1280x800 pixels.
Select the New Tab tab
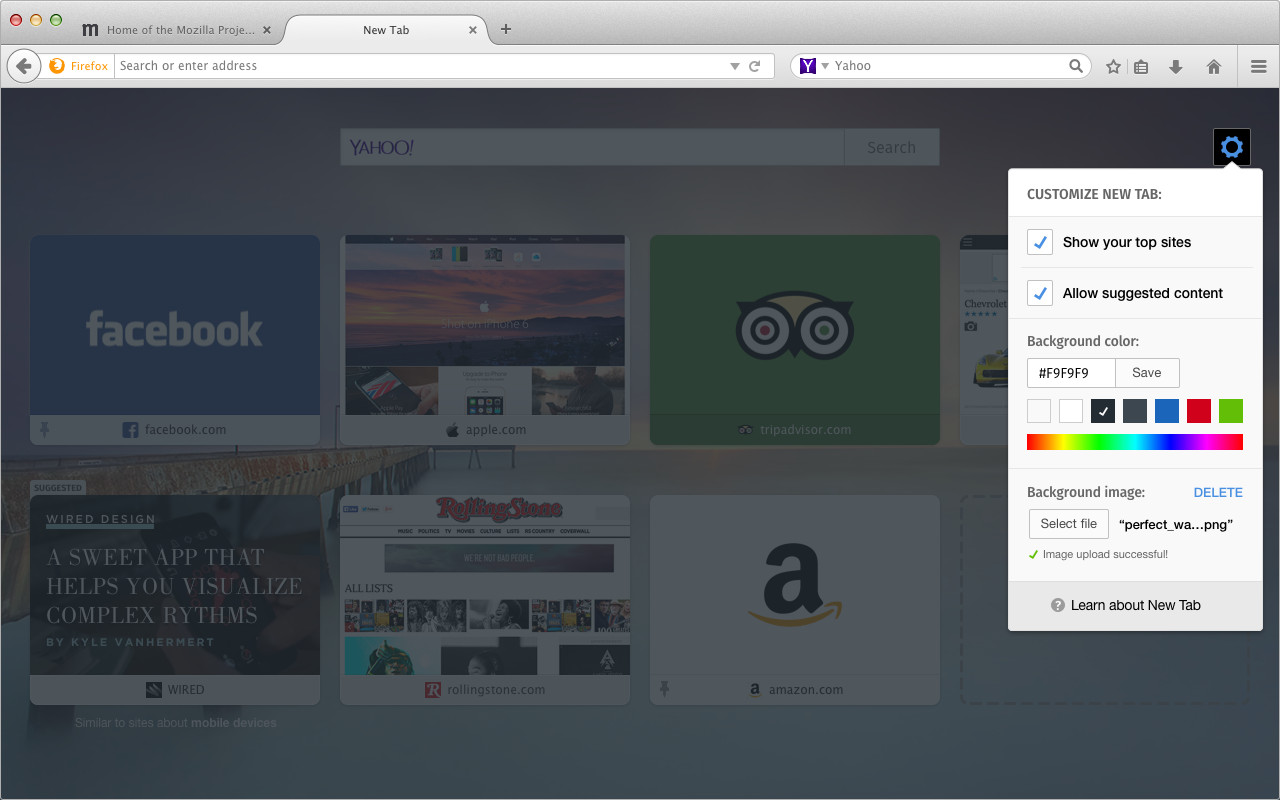(386, 30)
